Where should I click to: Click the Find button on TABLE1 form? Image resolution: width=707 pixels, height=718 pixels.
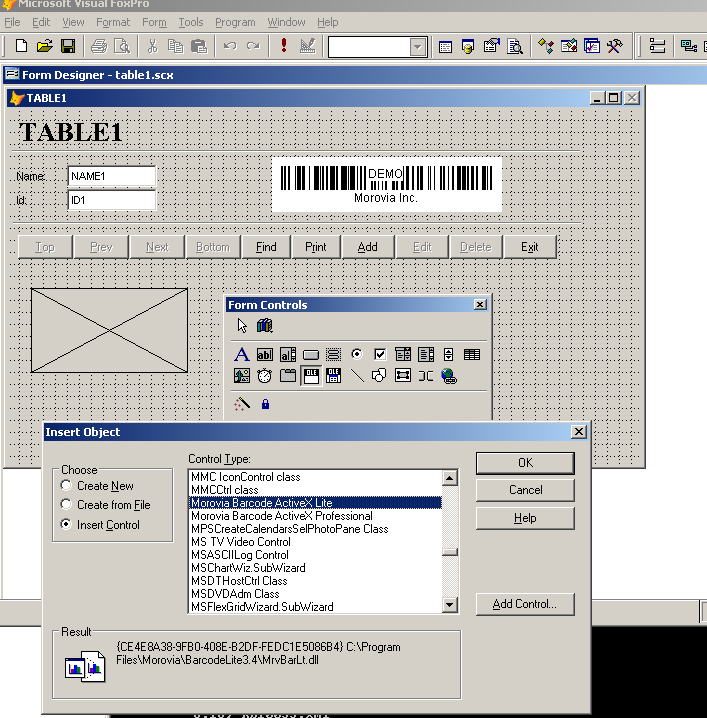[x=266, y=247]
